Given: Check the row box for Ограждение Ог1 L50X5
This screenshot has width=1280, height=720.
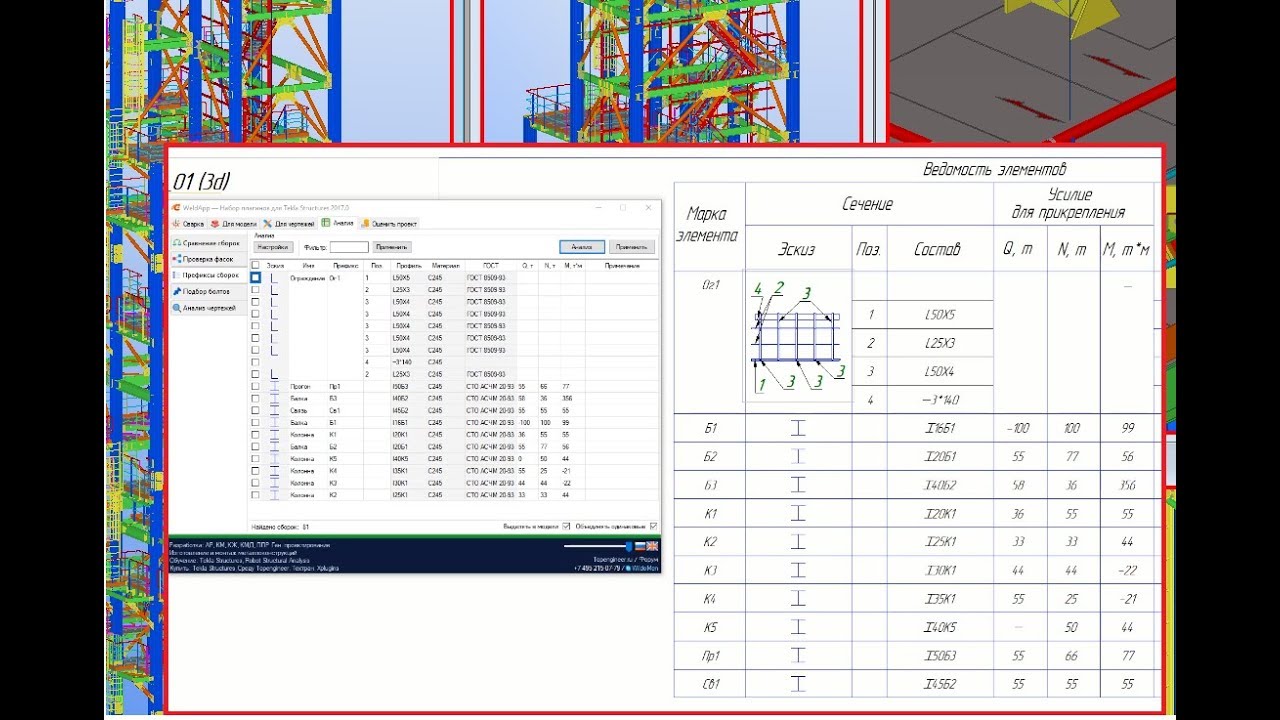Looking at the screenshot, I should coord(255,277).
